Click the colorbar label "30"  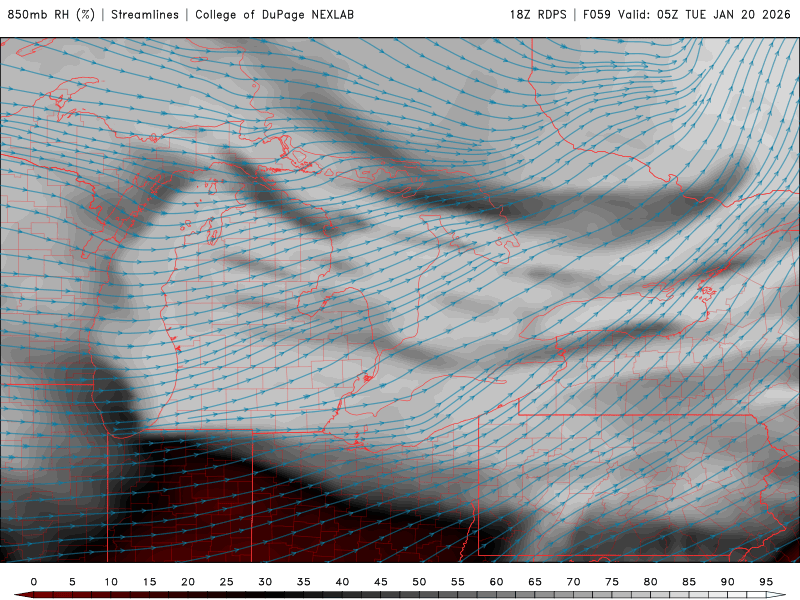[265, 582]
